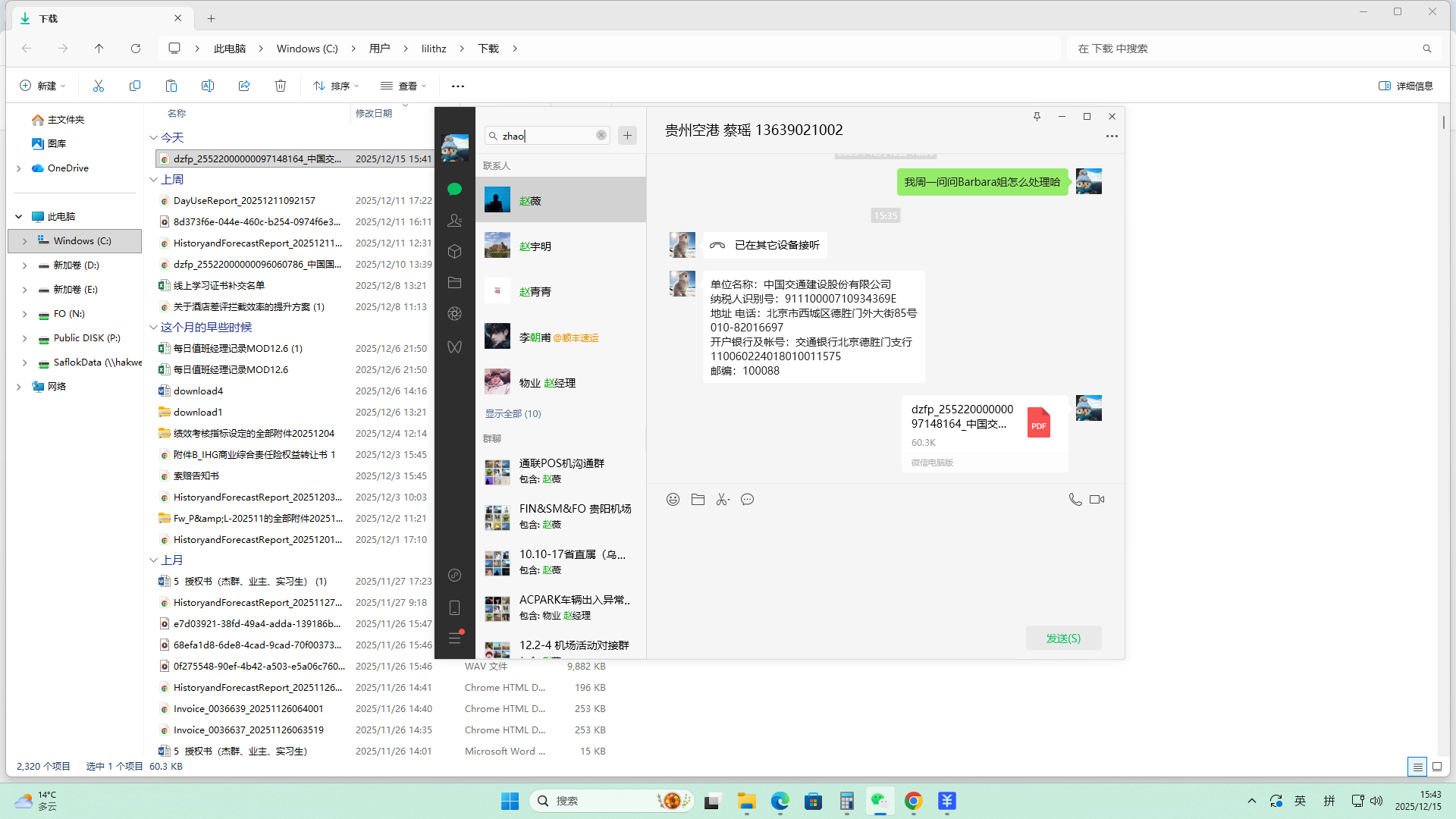Pin the WeChat window on top
This screenshot has height=819, width=1456.
[x=1037, y=116]
